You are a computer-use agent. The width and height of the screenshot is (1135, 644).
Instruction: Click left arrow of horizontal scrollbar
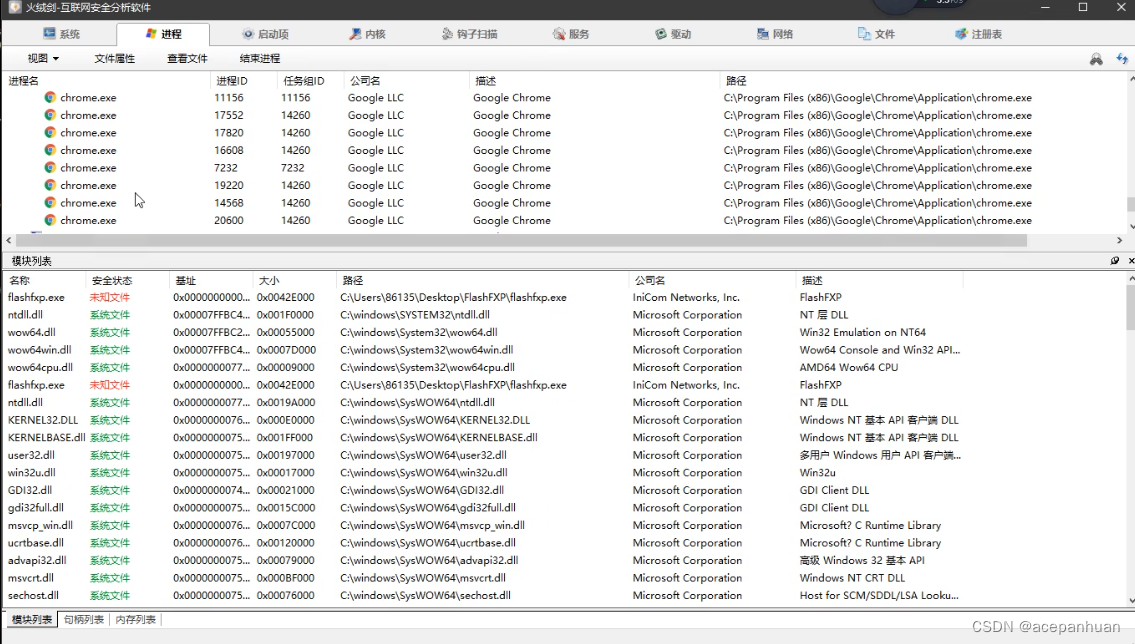pos(9,240)
